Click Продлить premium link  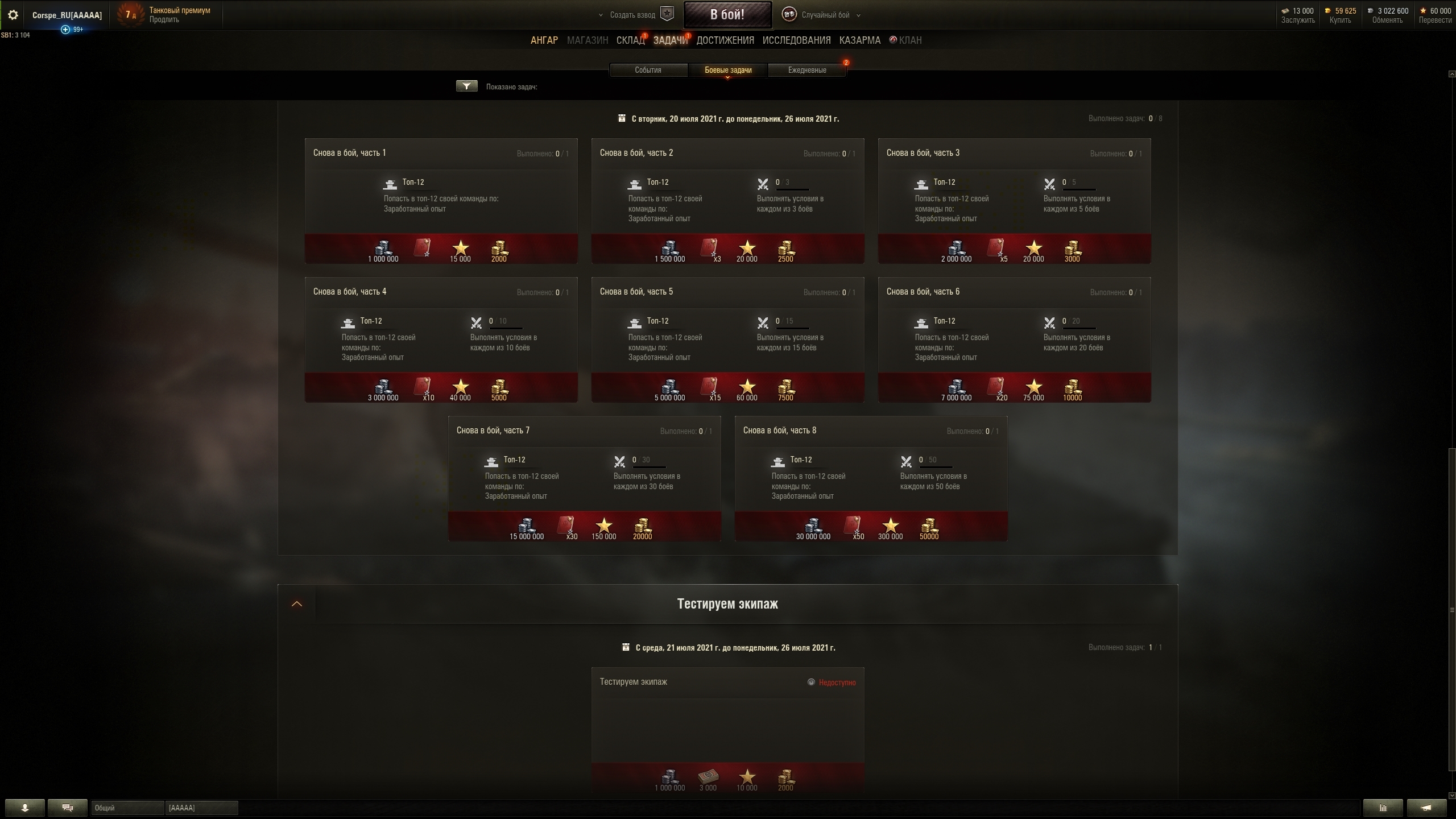[164, 20]
